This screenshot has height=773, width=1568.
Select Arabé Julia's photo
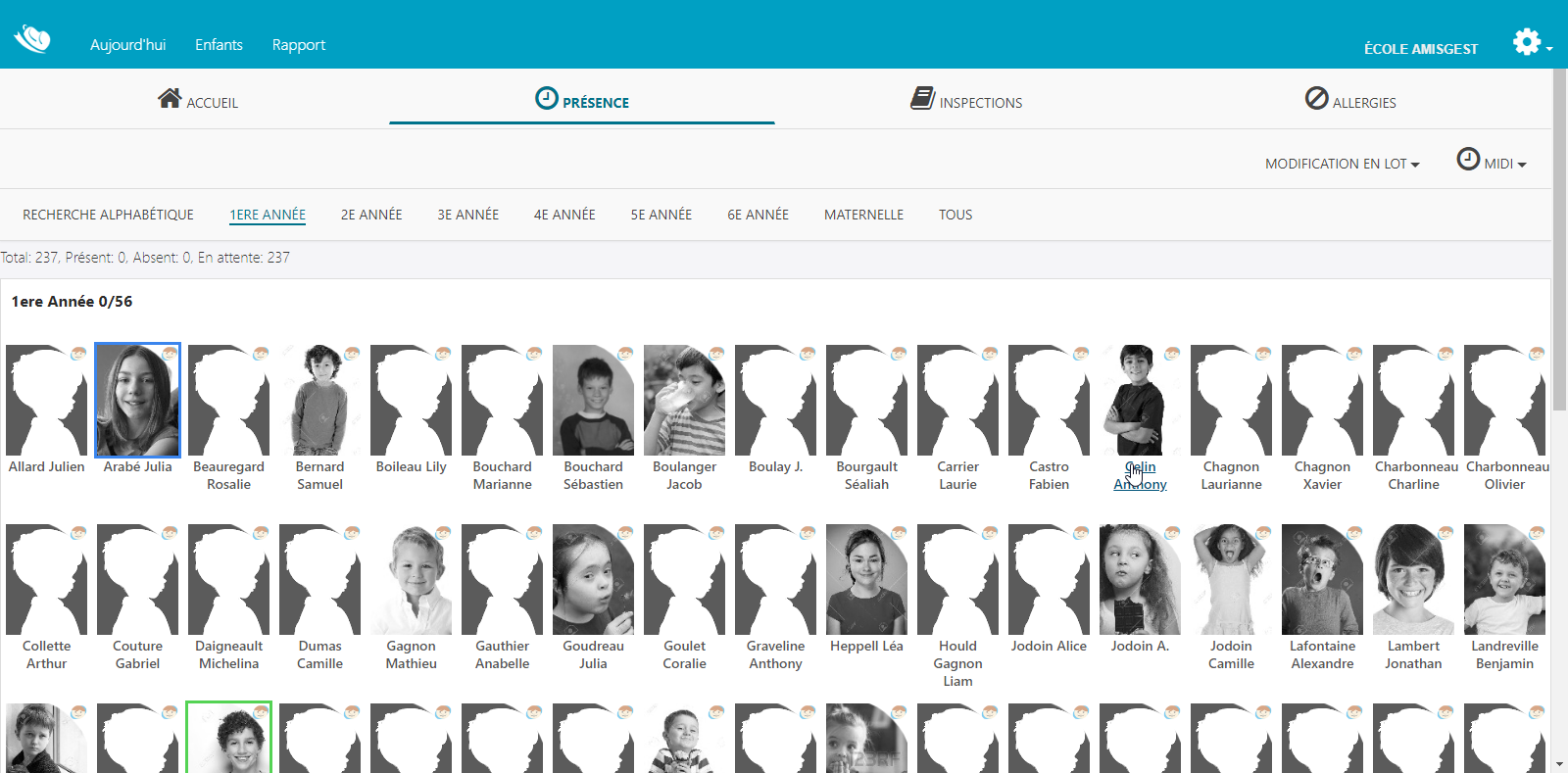137,400
